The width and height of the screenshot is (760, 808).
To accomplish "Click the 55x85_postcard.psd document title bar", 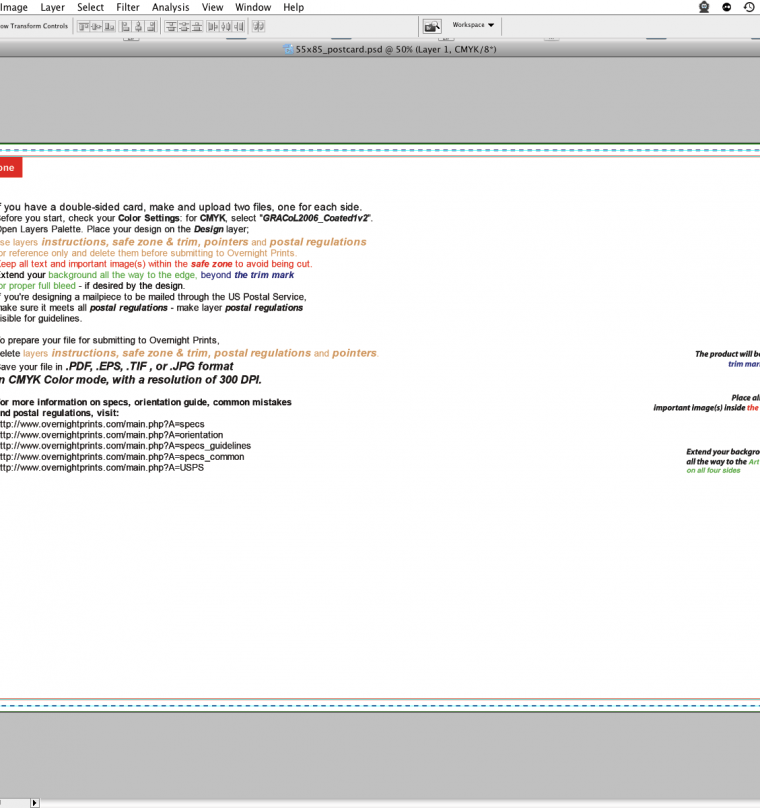I will (x=390, y=49).
